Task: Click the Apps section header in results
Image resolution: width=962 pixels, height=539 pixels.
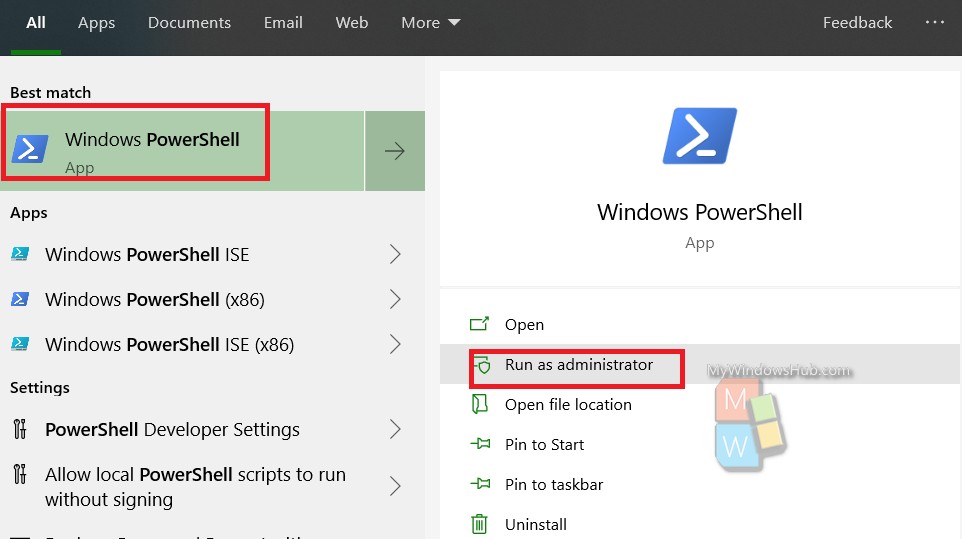Action: click(x=29, y=213)
